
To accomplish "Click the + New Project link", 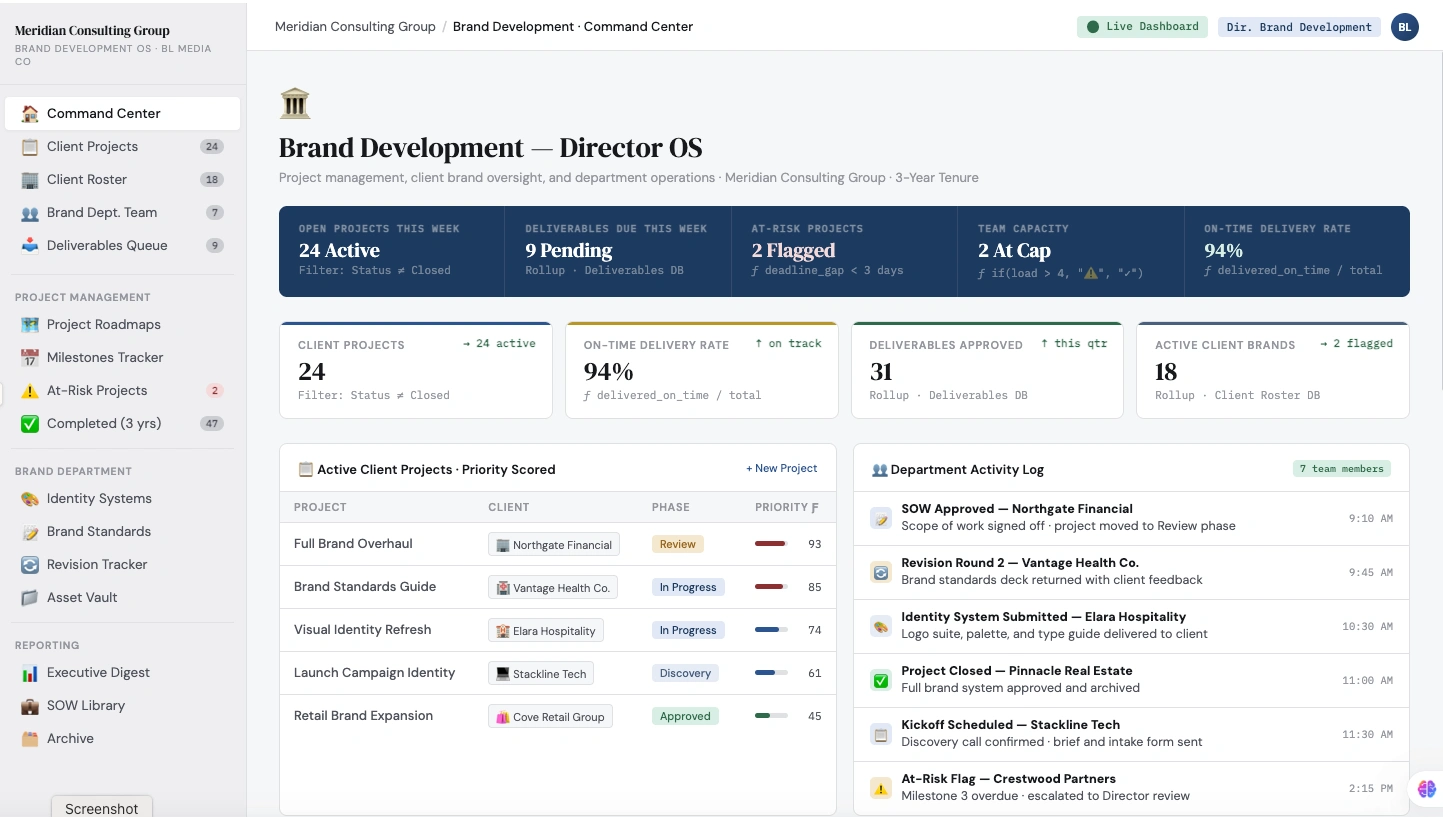I will pos(781,468).
